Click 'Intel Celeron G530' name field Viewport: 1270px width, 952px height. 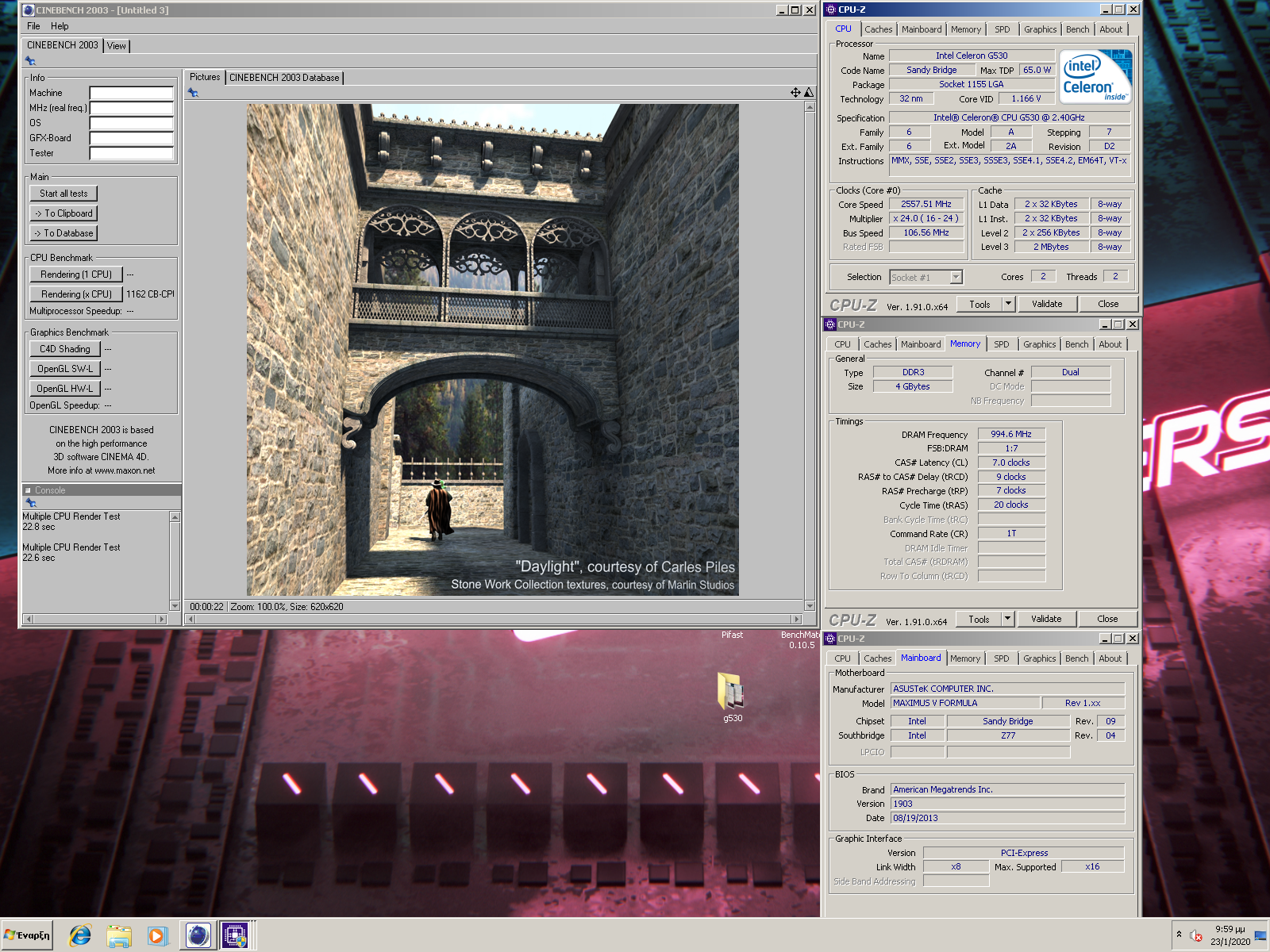972,56
